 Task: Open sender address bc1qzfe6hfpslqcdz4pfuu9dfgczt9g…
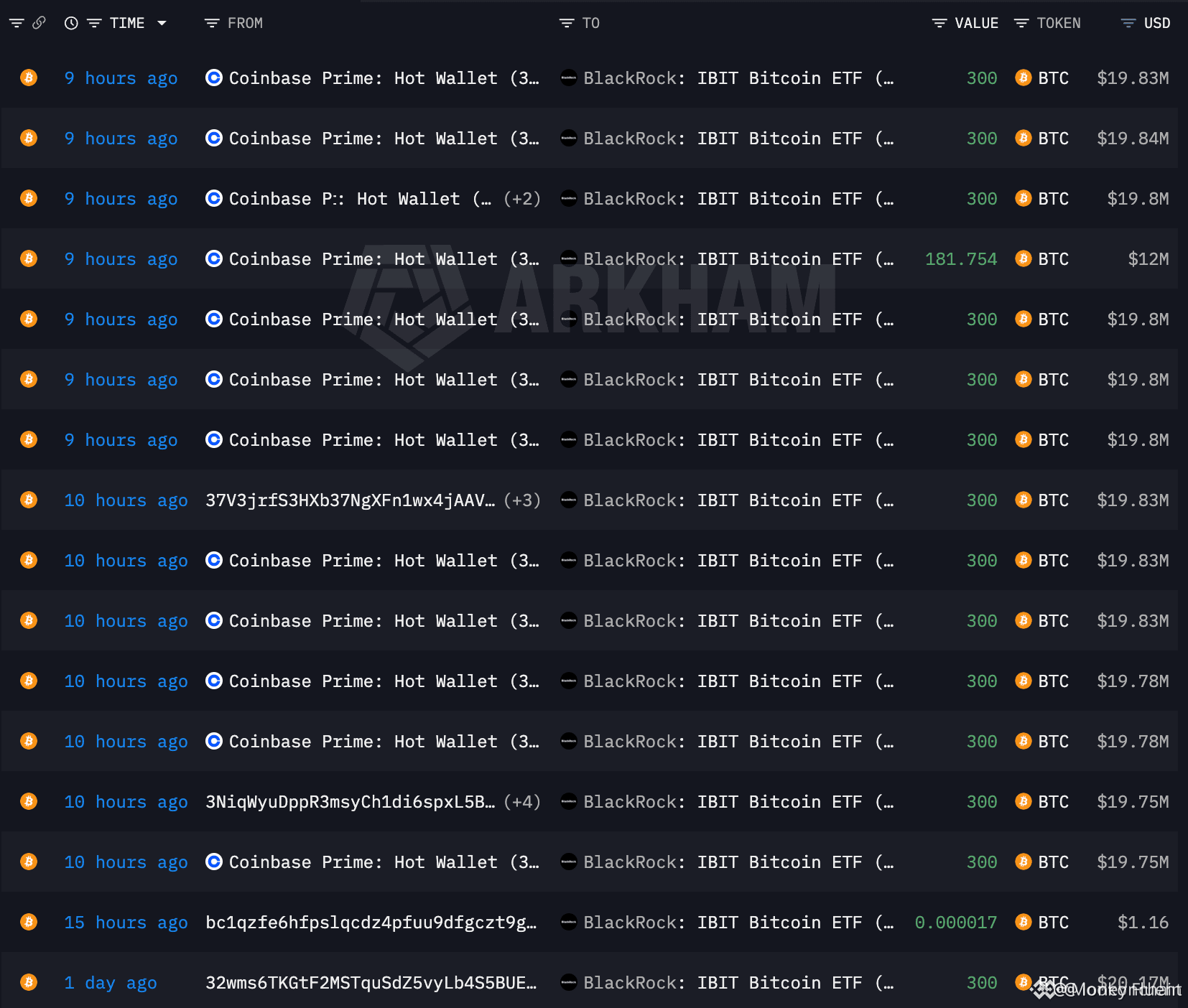(x=371, y=923)
